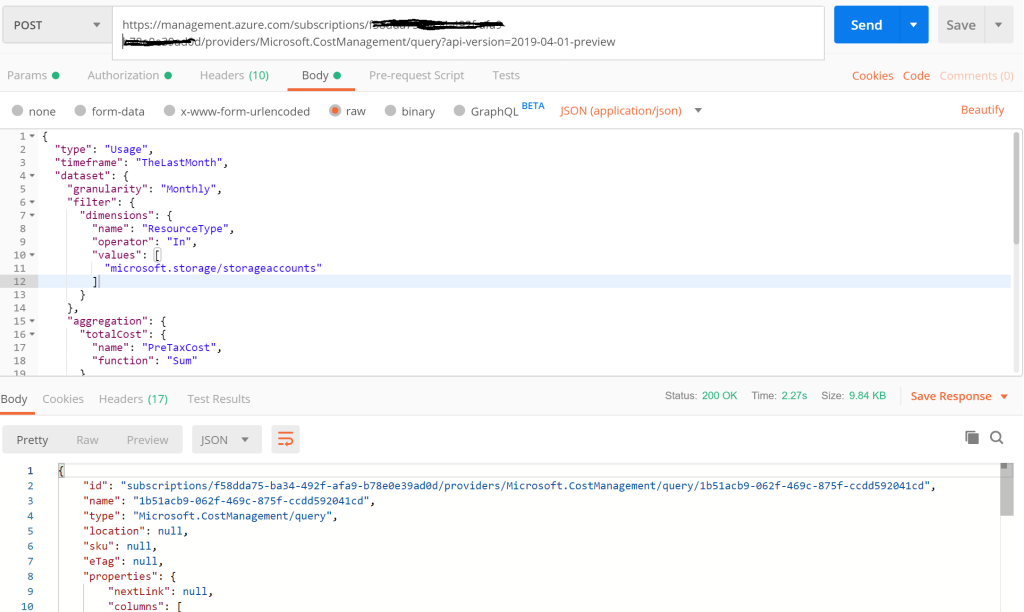Choose the GraphQL body type radio
This screenshot has height=612, width=1024.
click(x=460, y=111)
